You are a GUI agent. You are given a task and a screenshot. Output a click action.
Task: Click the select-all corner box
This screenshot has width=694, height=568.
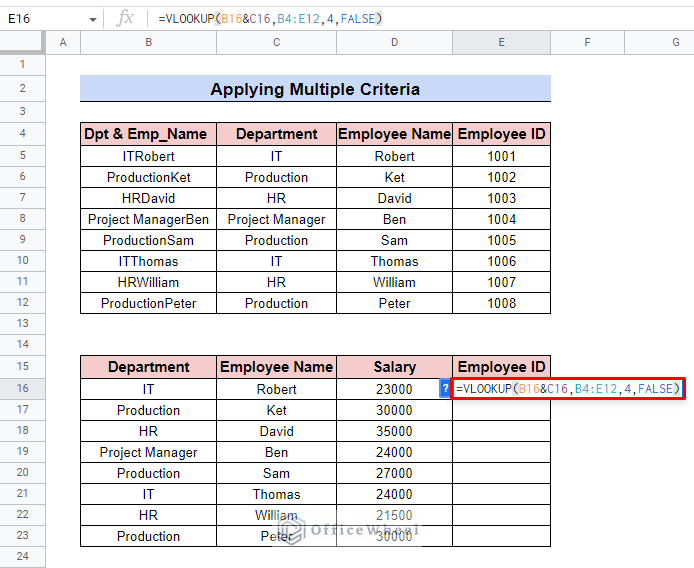pyautogui.click(x=22, y=43)
